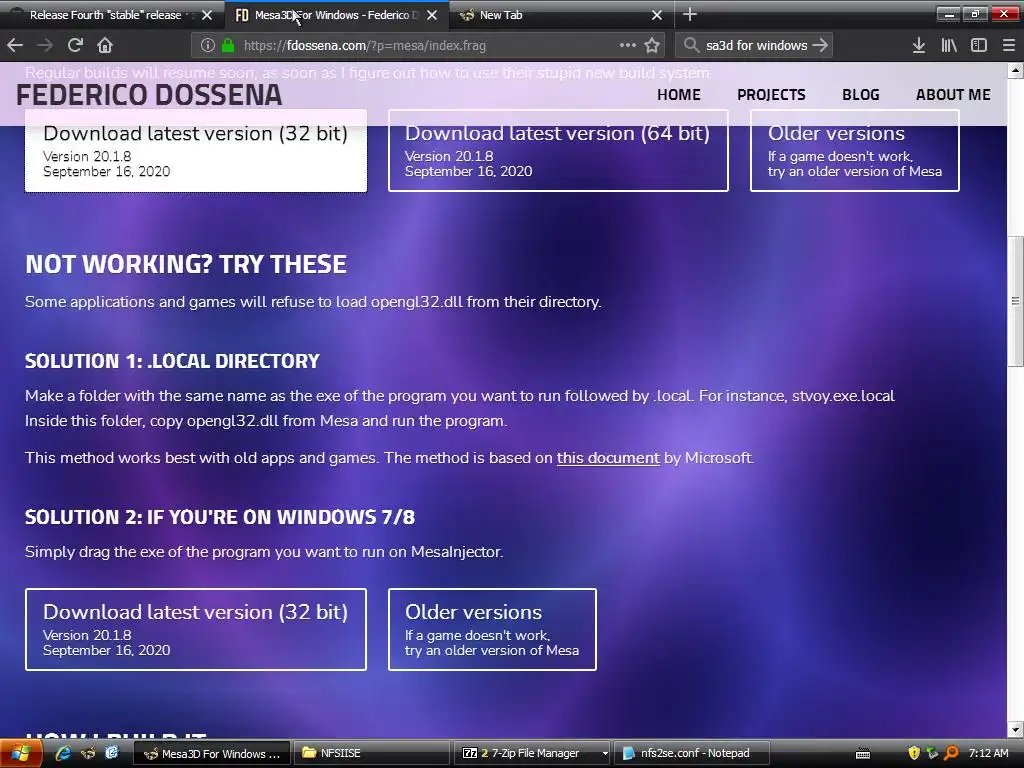Click the page scrollbar down arrow
Viewport: 1024px width, 768px height.
point(1015,729)
